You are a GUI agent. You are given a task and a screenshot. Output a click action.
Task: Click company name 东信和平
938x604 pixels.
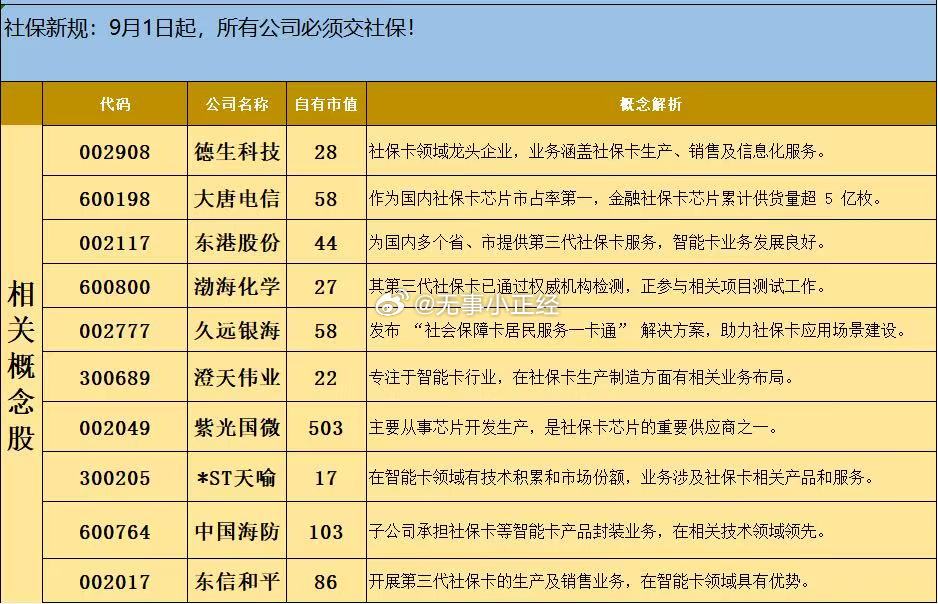(237, 581)
